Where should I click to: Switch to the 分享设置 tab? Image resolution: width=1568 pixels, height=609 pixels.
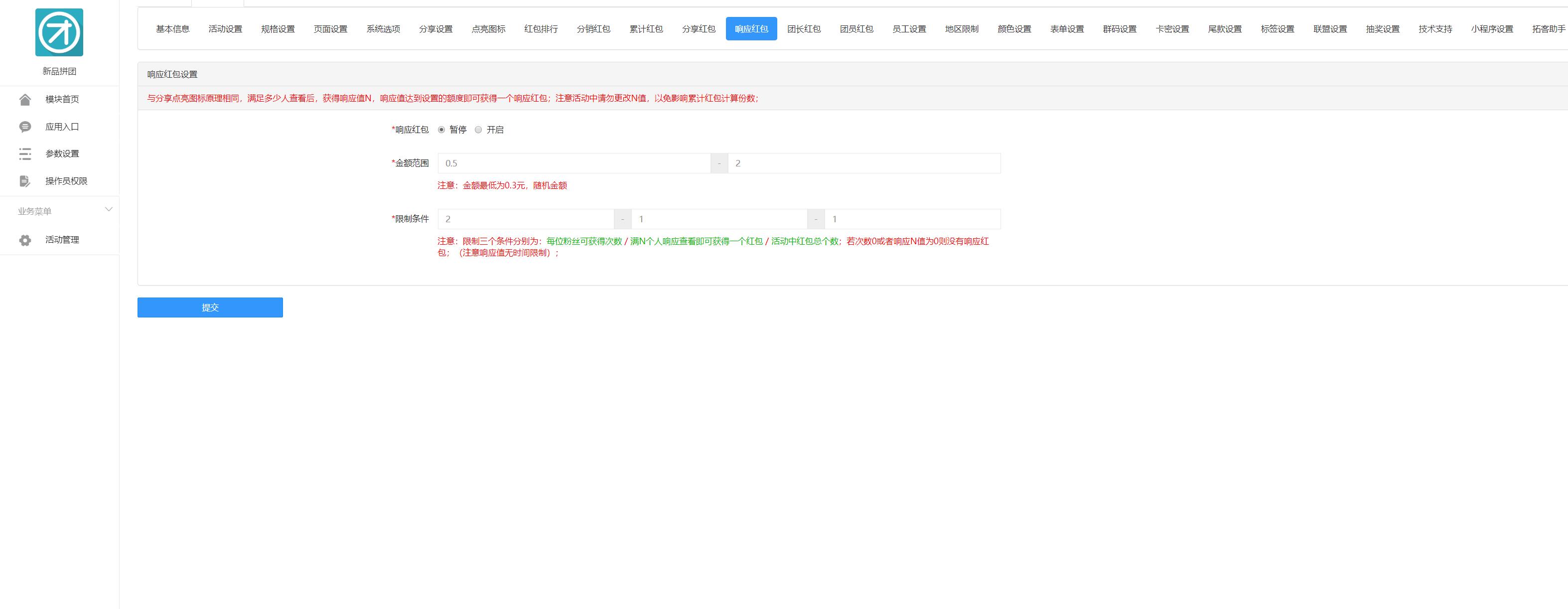pos(436,28)
